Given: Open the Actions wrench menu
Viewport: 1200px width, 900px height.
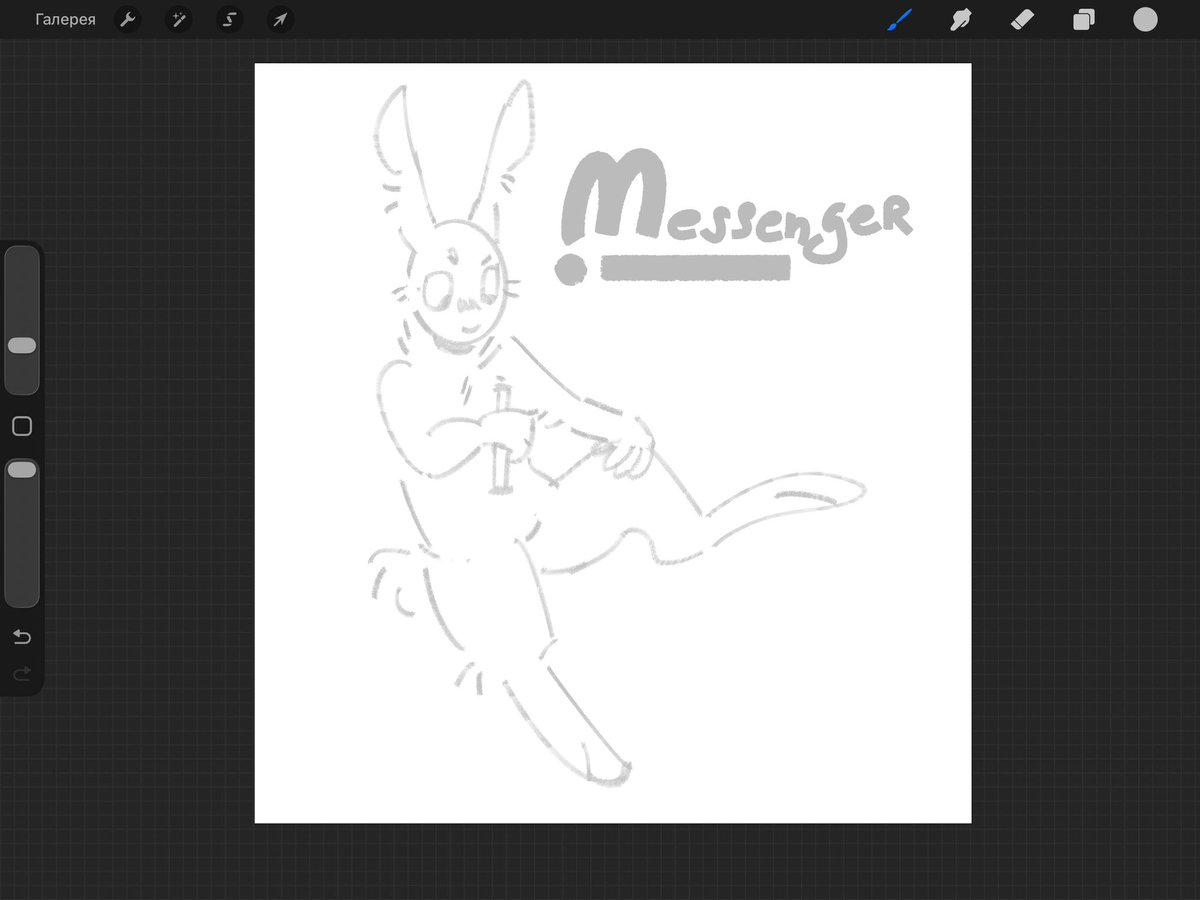Looking at the screenshot, I should 127,20.
